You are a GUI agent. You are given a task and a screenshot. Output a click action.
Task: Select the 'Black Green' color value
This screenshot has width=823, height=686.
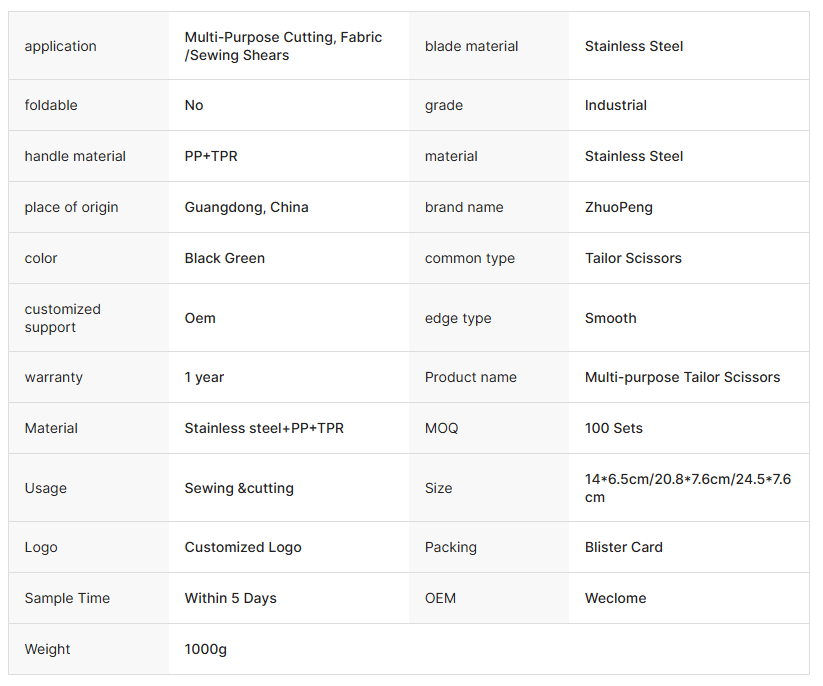[x=224, y=258]
